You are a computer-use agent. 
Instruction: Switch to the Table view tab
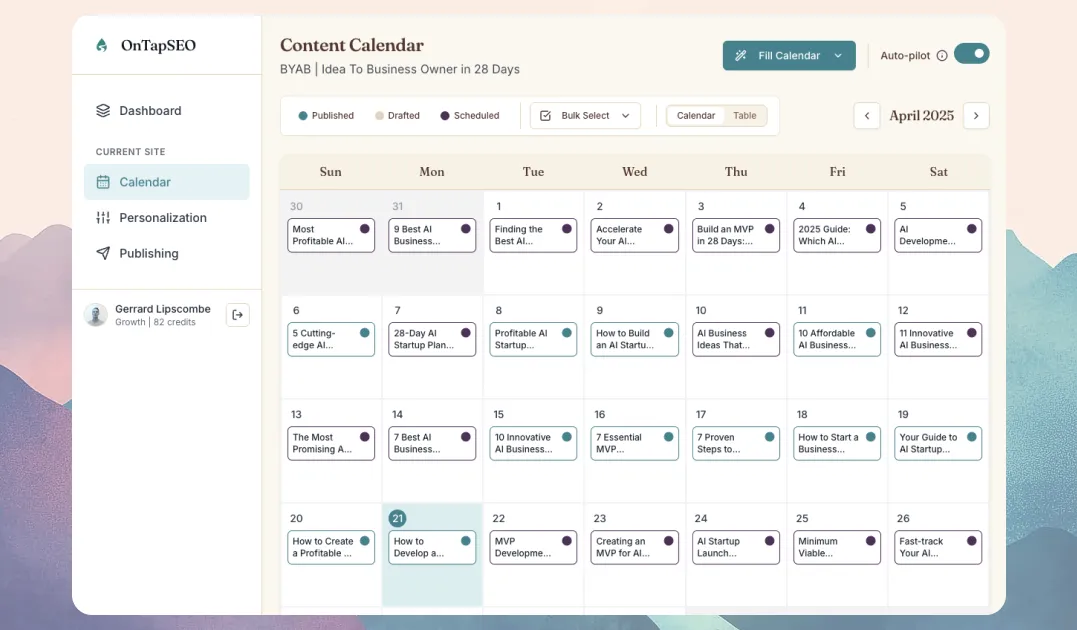click(x=745, y=116)
